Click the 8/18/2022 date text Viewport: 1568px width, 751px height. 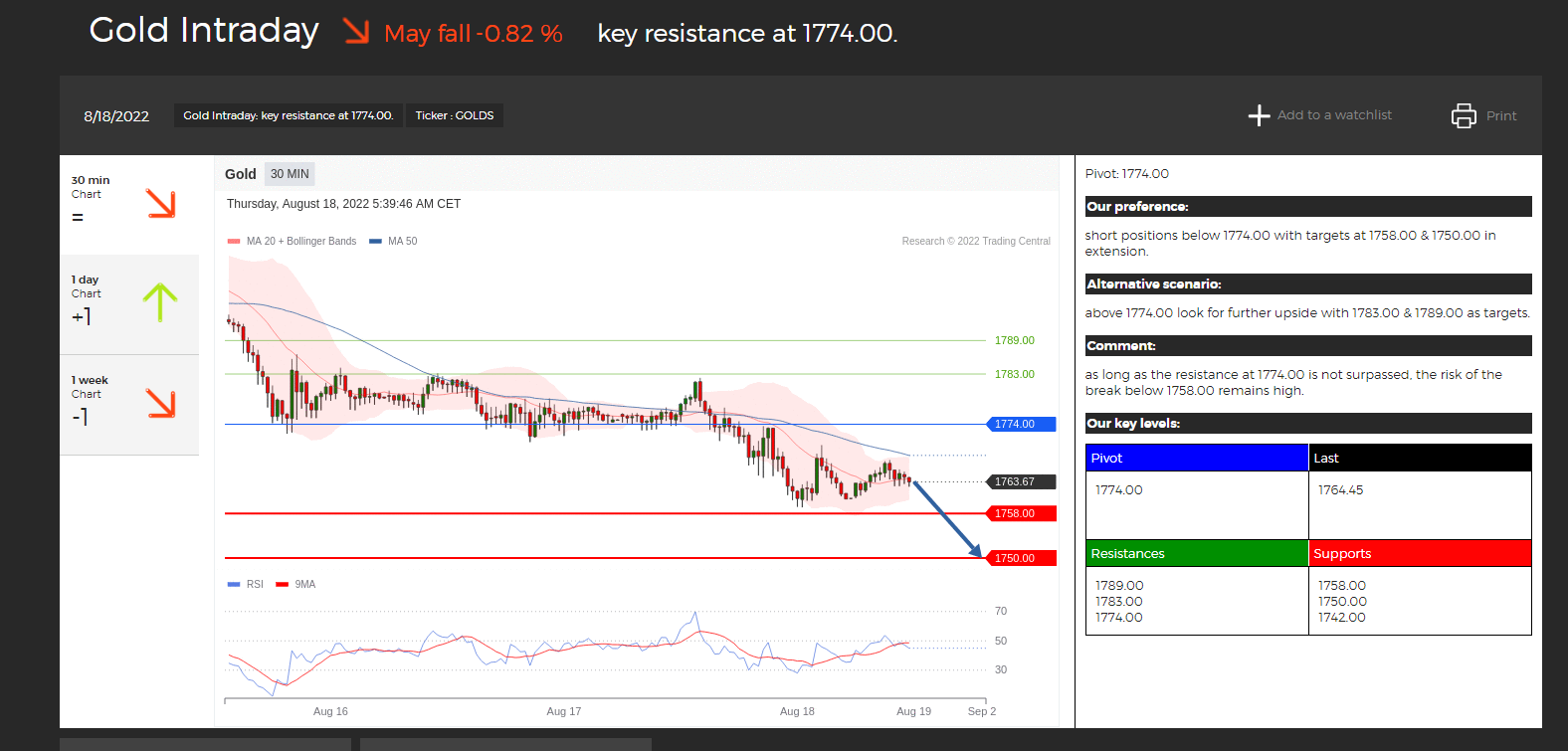pos(116,115)
